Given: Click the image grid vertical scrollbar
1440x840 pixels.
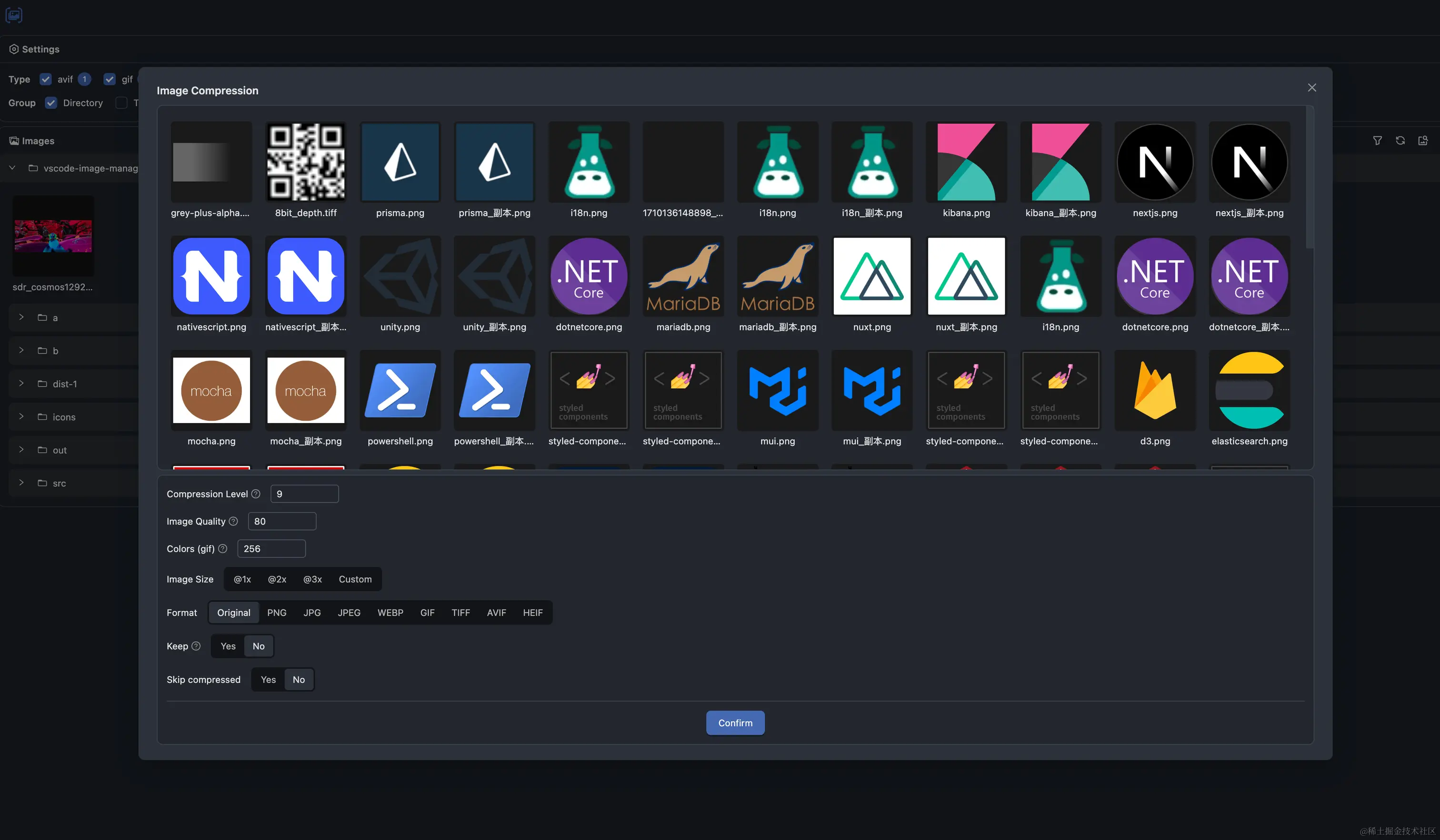Looking at the screenshot, I should point(1310,177).
